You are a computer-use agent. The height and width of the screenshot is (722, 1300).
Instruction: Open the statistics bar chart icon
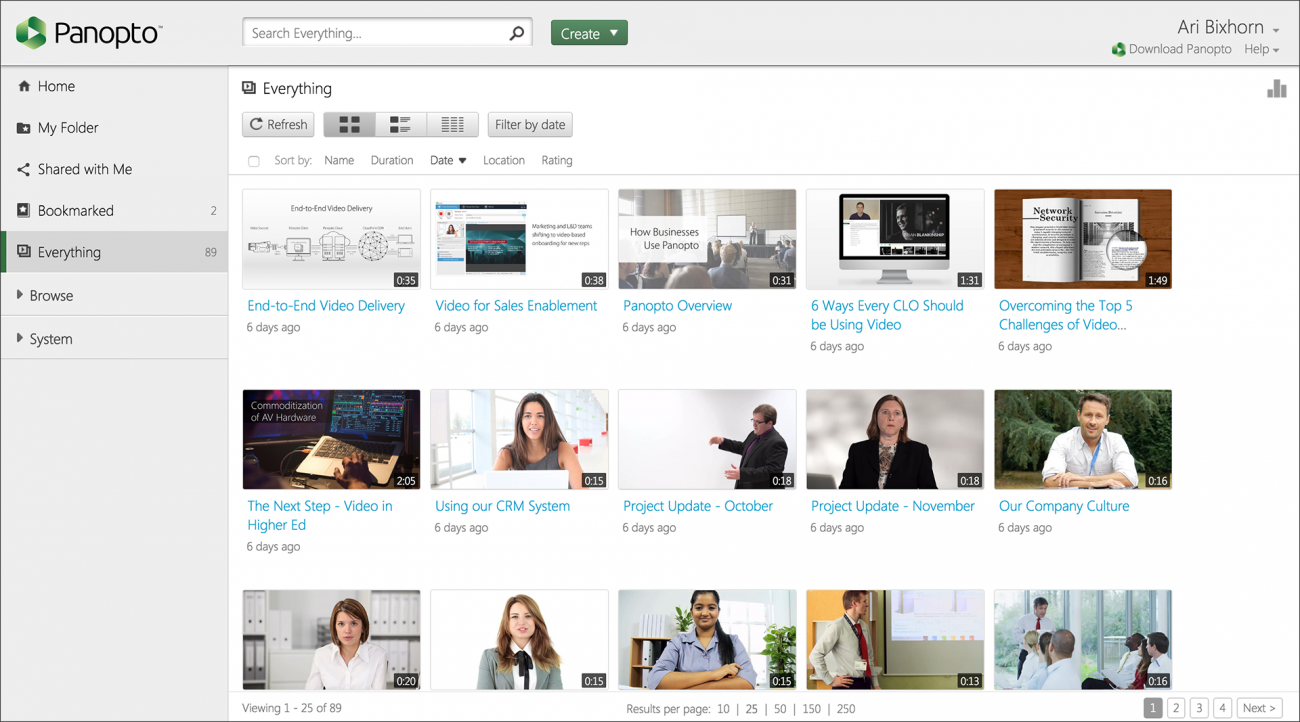1276,89
